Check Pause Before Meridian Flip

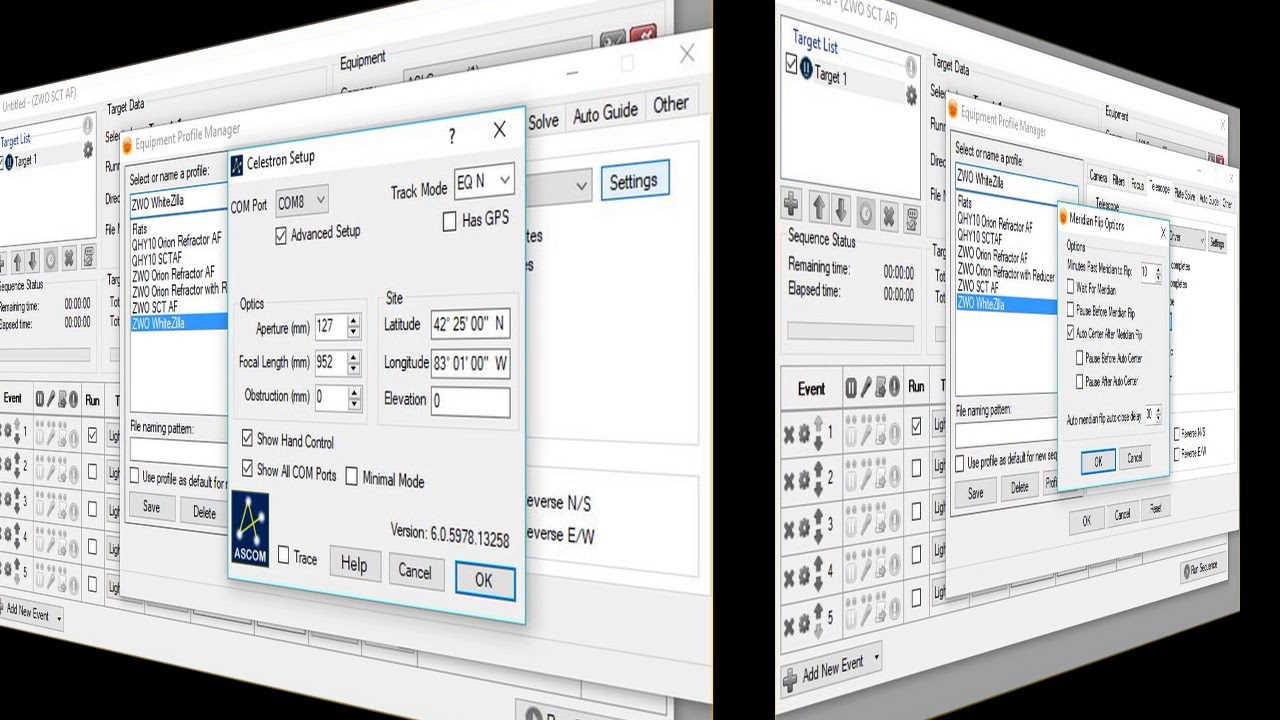pyautogui.click(x=1071, y=311)
